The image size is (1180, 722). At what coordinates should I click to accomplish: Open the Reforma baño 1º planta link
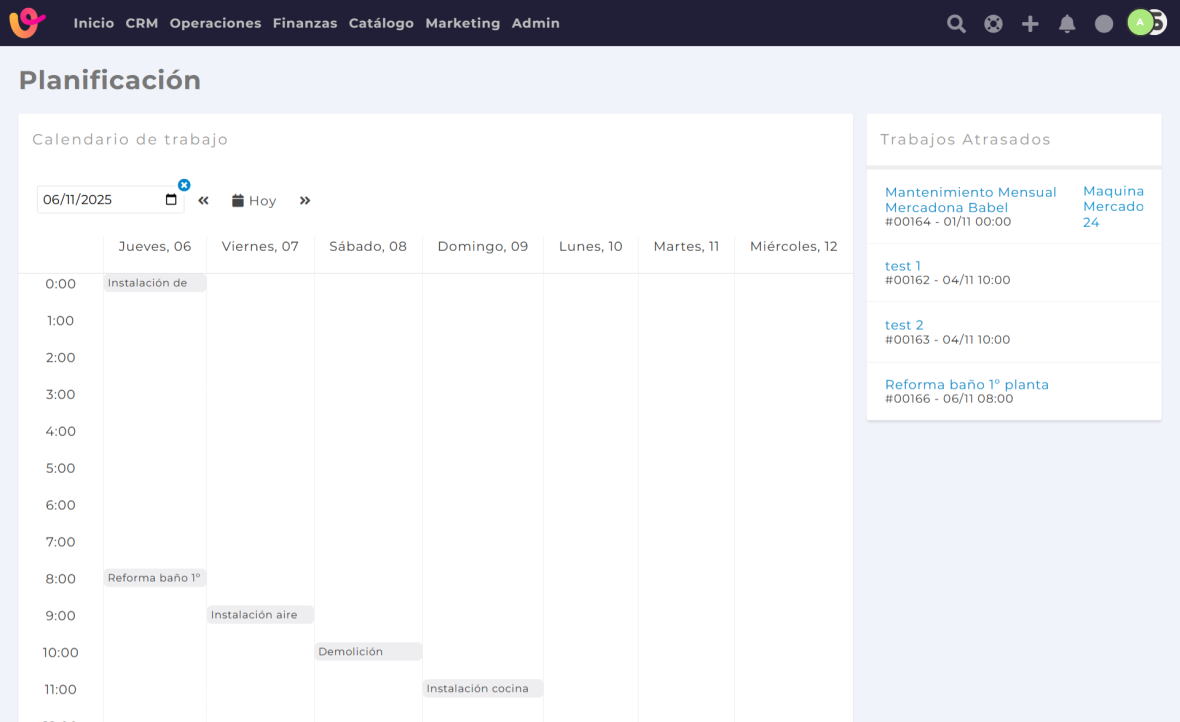[x=966, y=384]
